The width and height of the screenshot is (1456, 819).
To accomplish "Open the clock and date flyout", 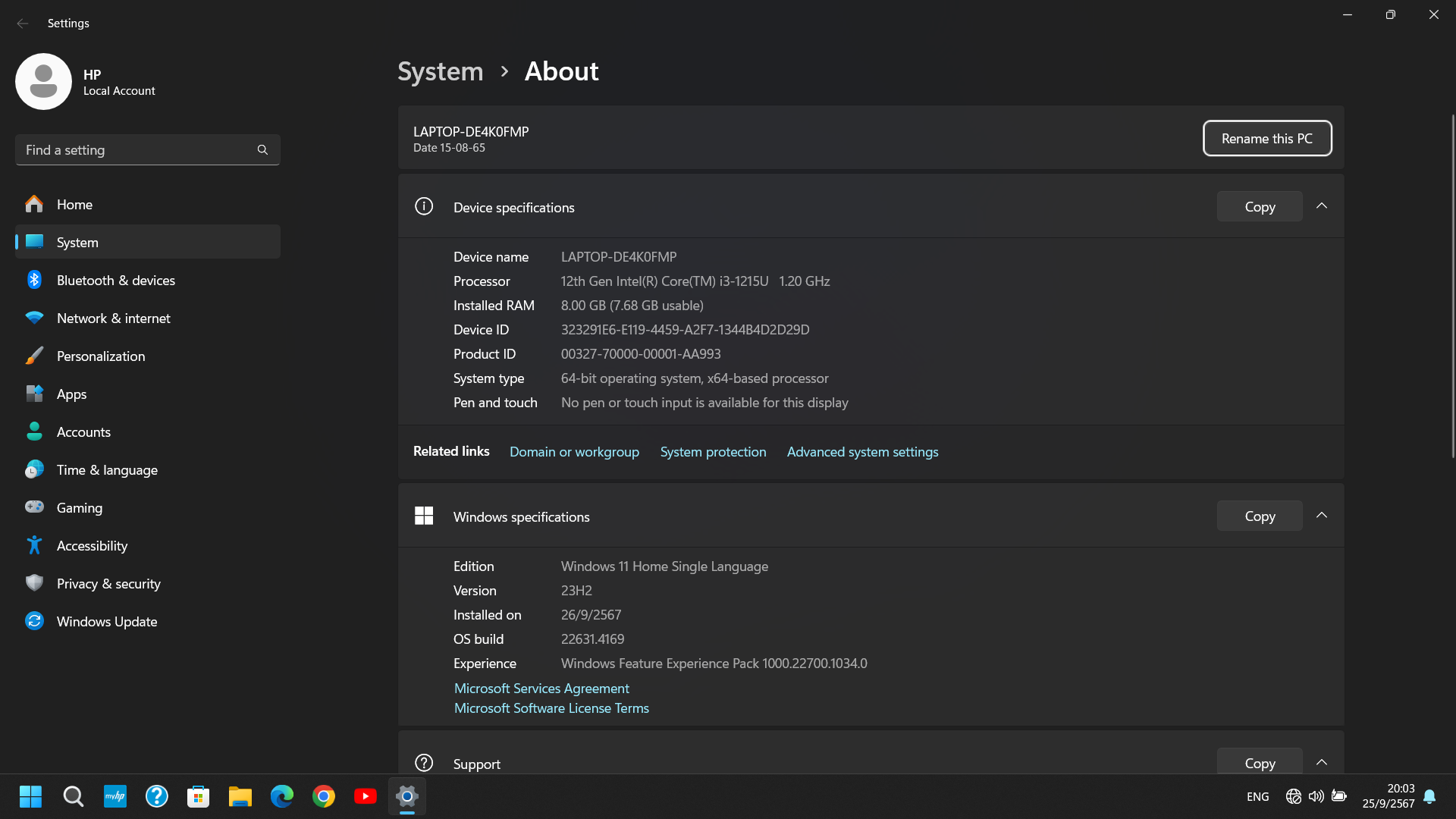I will 1388,796.
